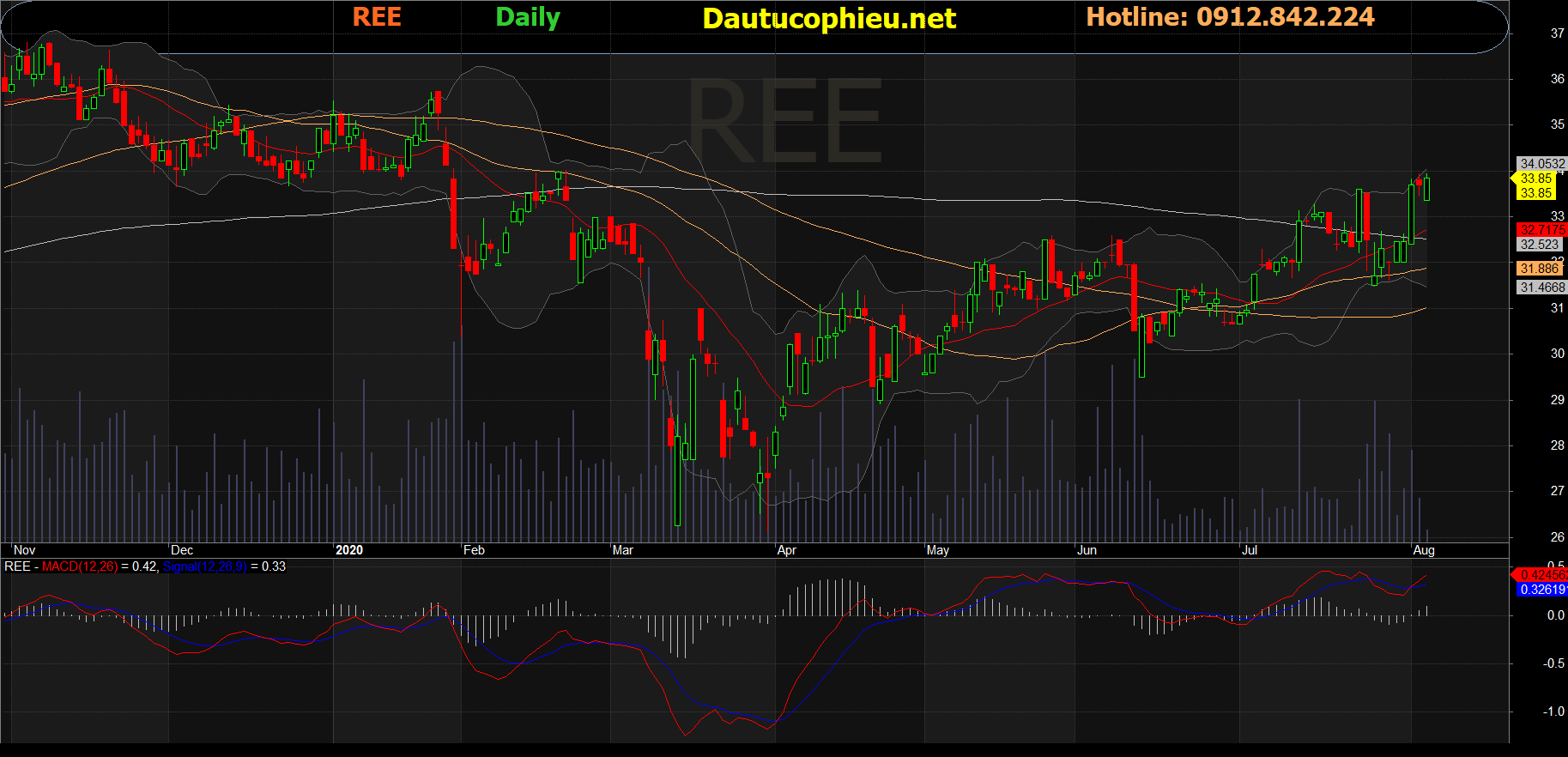The height and width of the screenshot is (757, 1568).
Task: Click the orange 31.886 price tag
Action: (1540, 269)
